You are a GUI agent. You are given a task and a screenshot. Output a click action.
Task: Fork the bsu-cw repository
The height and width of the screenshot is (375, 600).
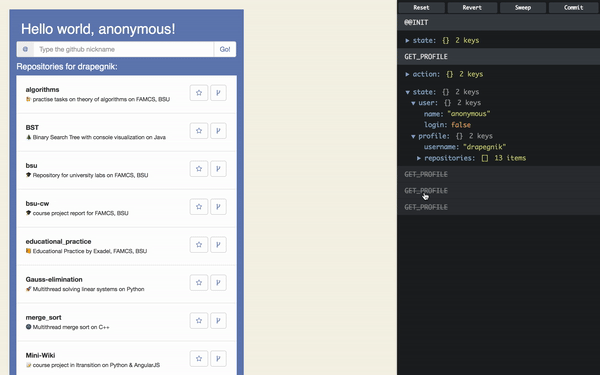tap(218, 207)
